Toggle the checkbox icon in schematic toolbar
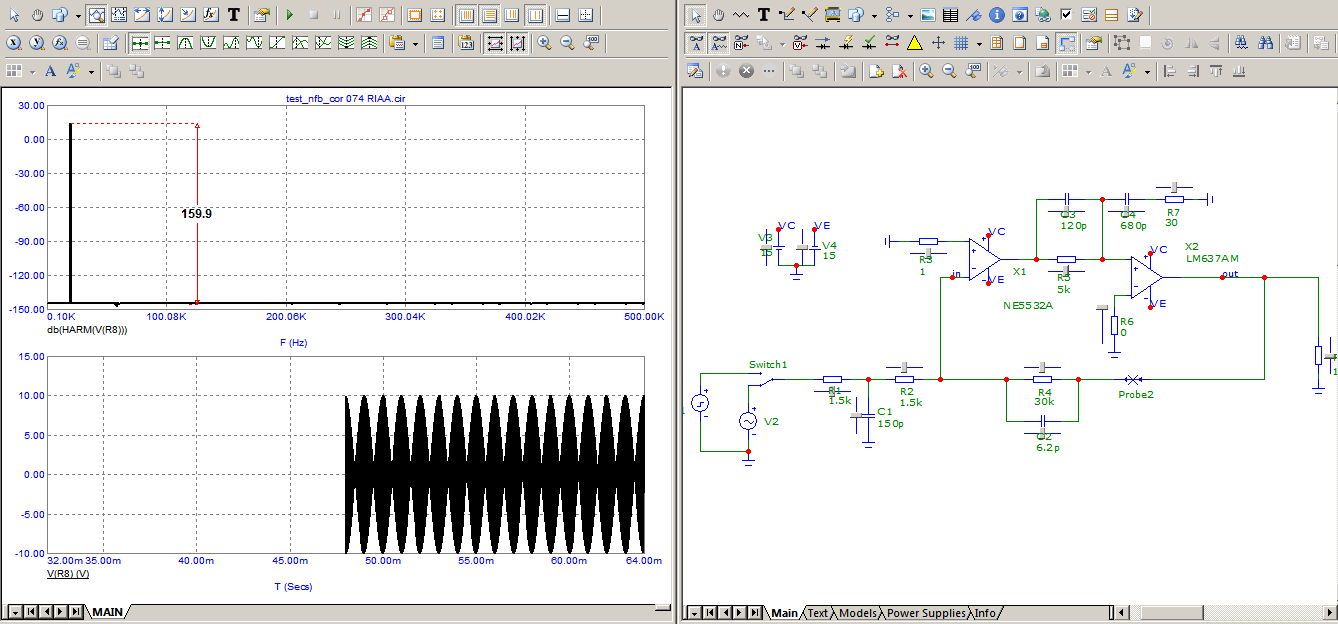 pyautogui.click(x=1066, y=15)
